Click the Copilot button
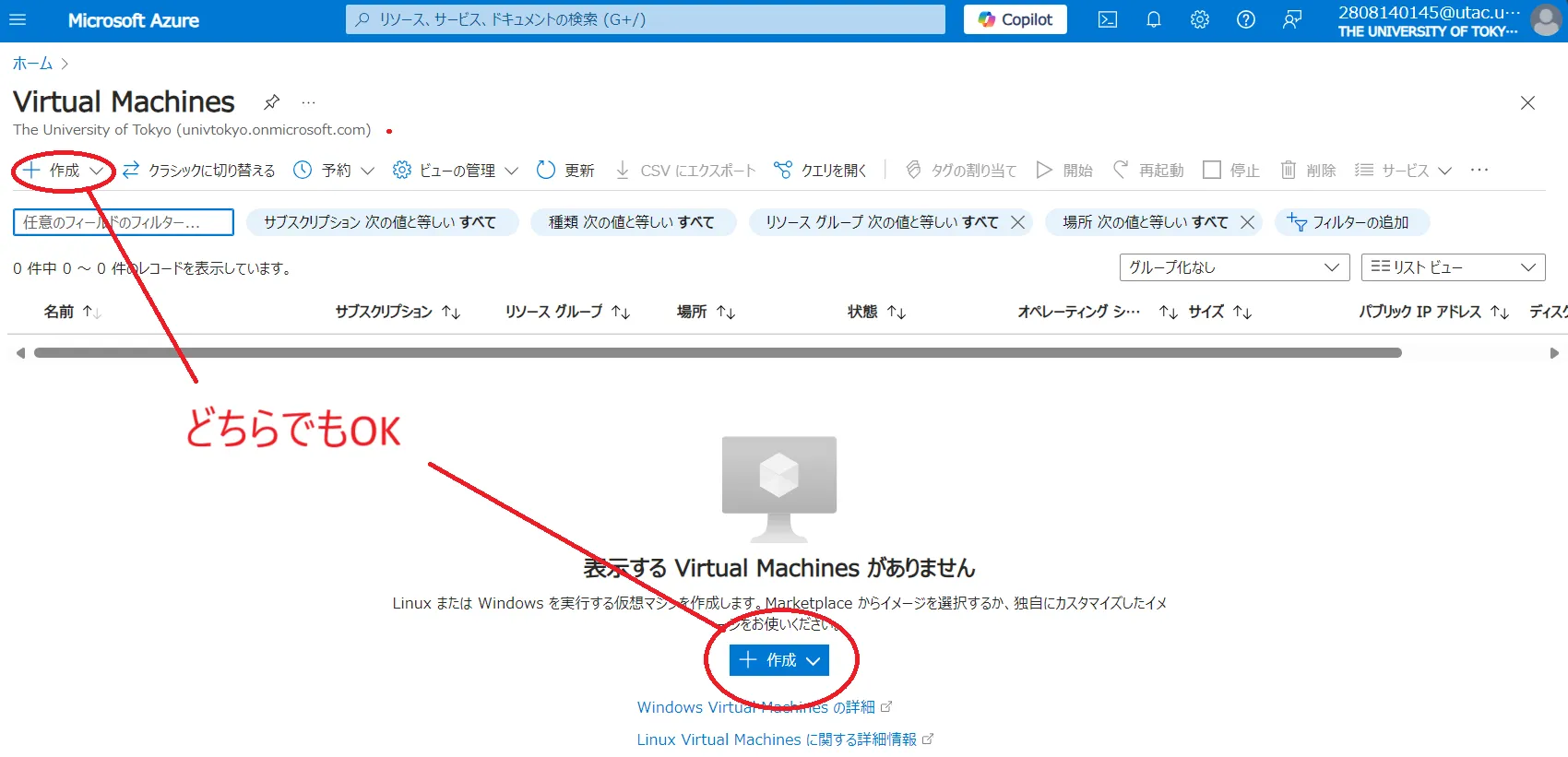Image resolution: width=1568 pixels, height=757 pixels. coord(1015,19)
